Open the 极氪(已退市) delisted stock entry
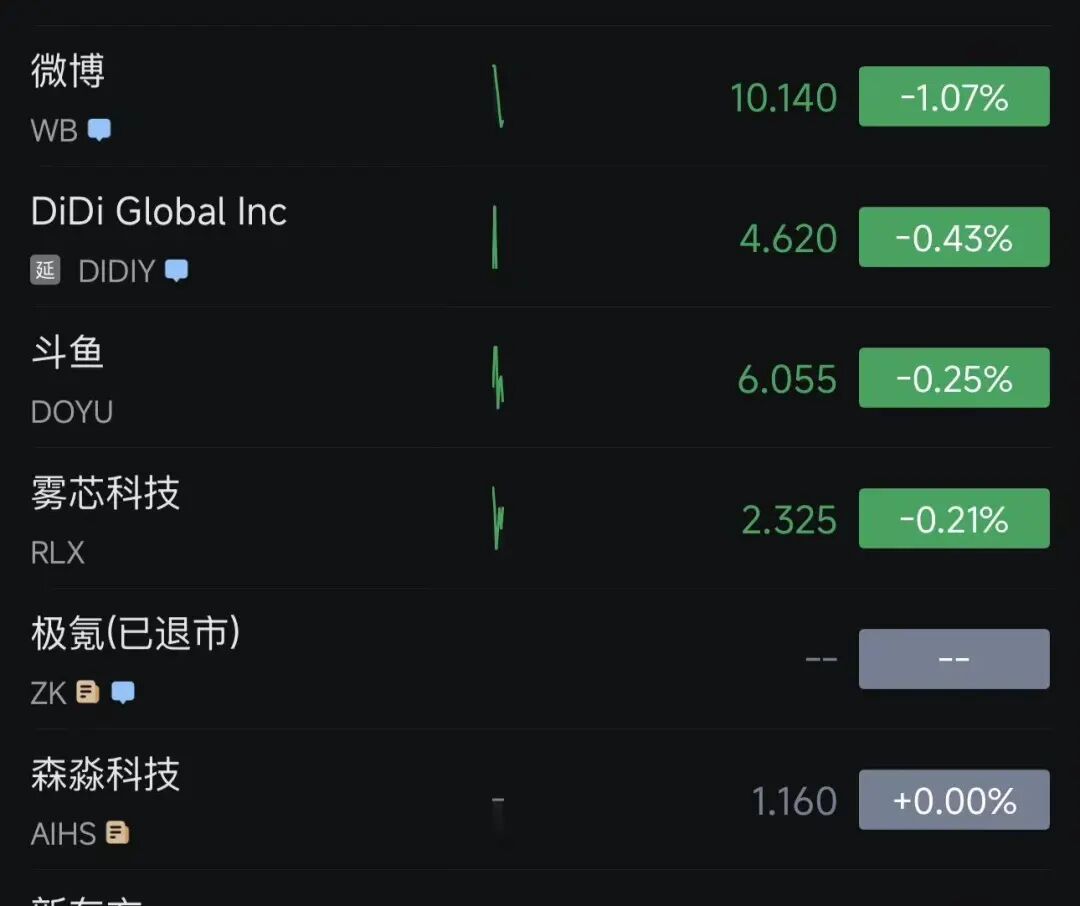This screenshot has height=906, width=1080. [136, 634]
